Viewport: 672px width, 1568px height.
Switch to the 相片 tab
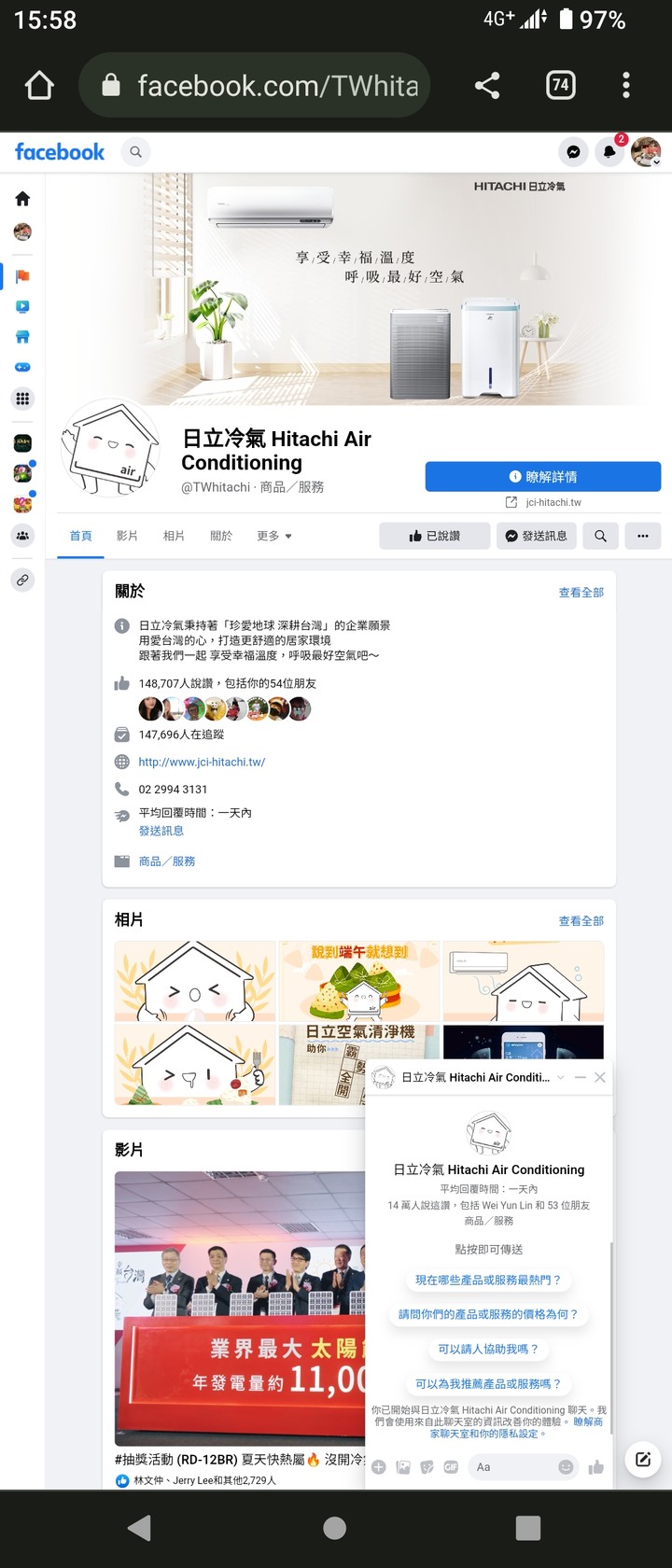coord(174,536)
